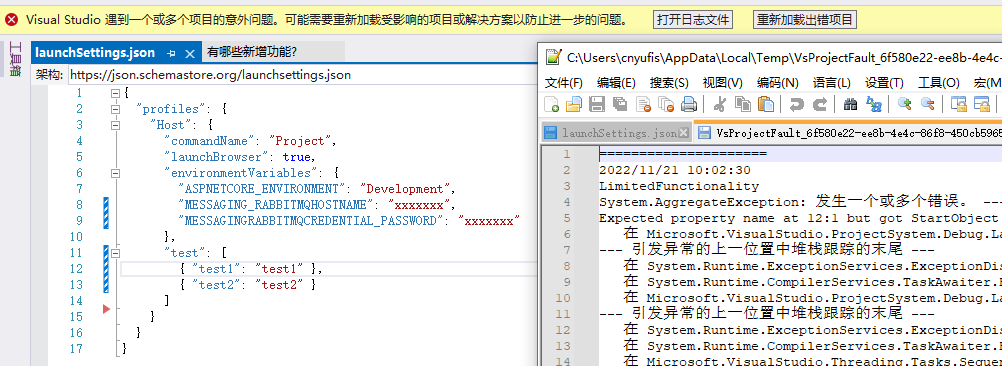This screenshot has height=366, width=1002.
Task: Open the 设置(T) menu in Notepad++
Action: (x=884, y=83)
